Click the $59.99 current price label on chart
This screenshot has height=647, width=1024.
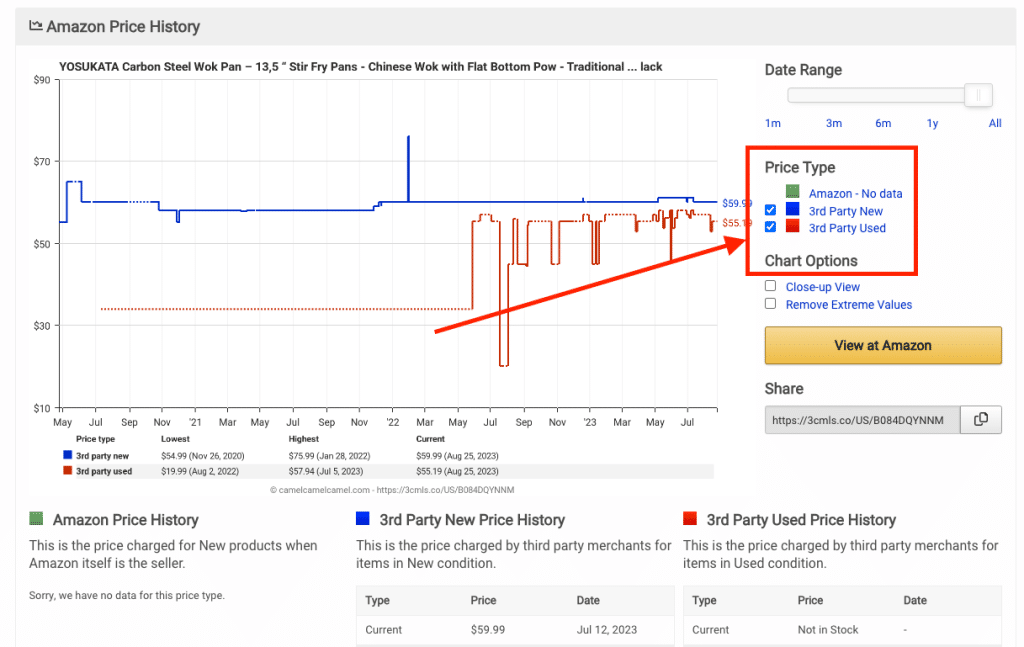(x=737, y=203)
